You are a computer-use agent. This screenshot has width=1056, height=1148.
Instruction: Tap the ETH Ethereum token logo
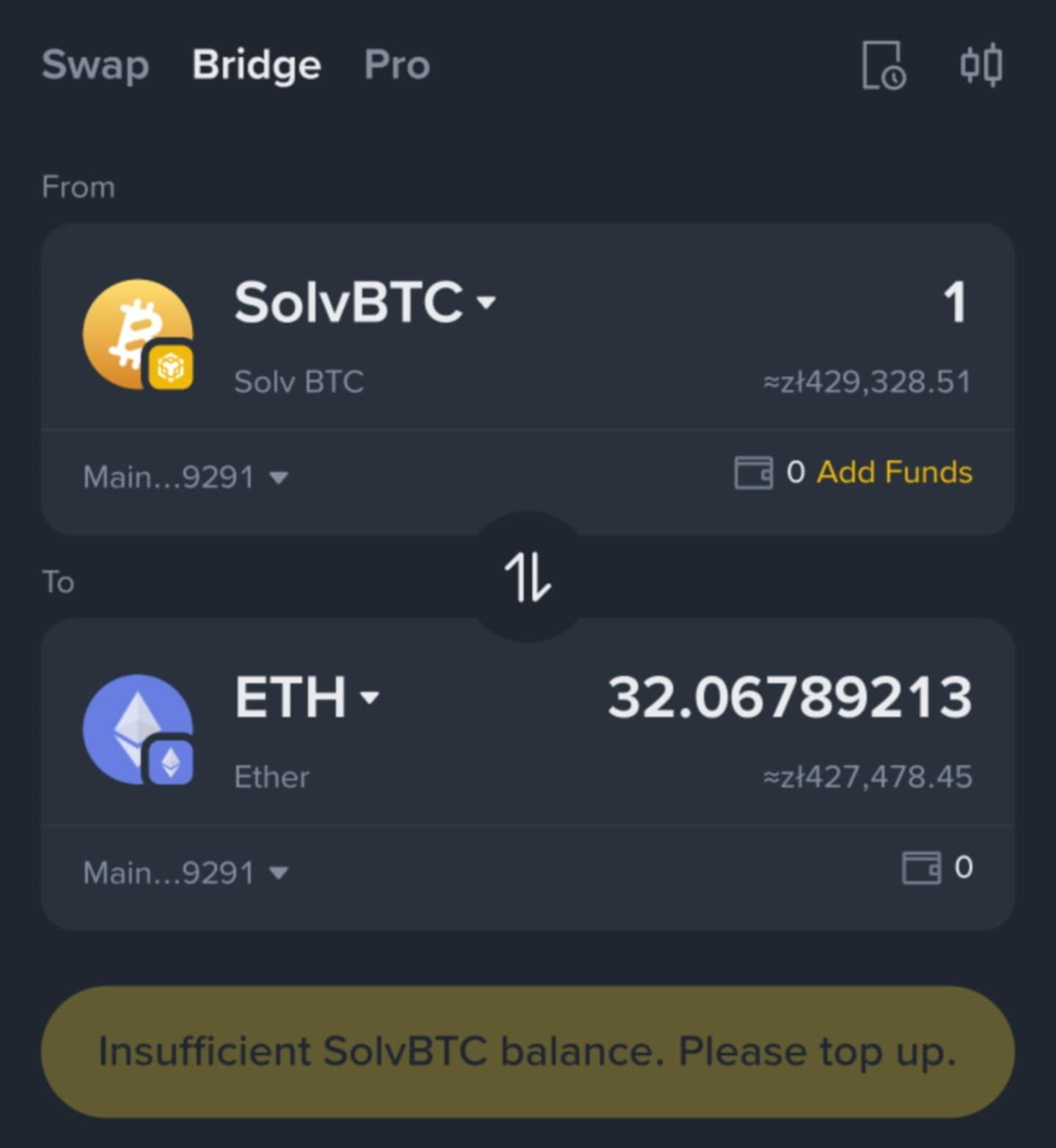138,729
